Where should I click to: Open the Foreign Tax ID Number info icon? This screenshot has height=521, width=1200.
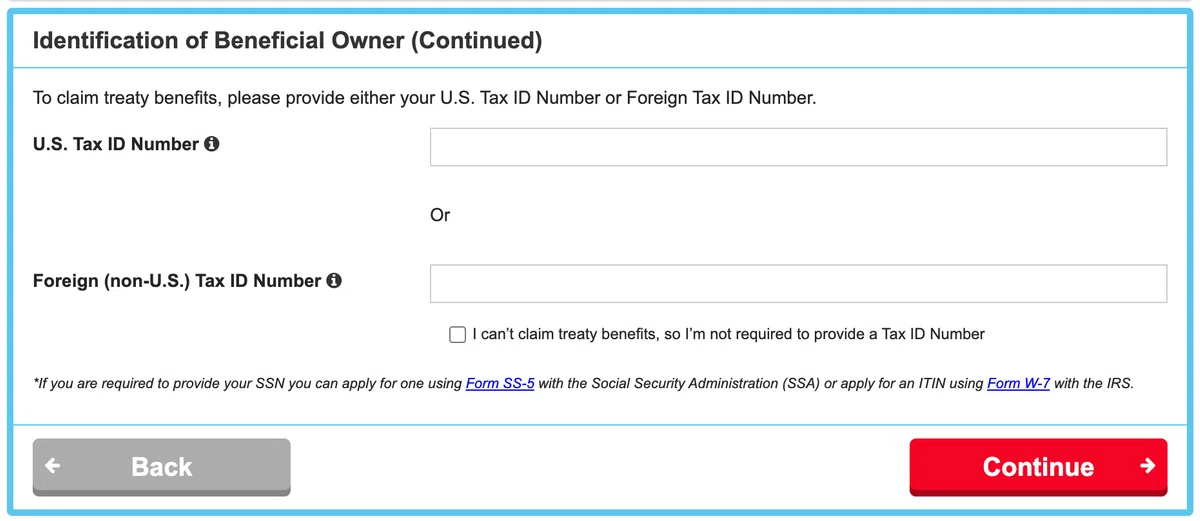point(334,281)
